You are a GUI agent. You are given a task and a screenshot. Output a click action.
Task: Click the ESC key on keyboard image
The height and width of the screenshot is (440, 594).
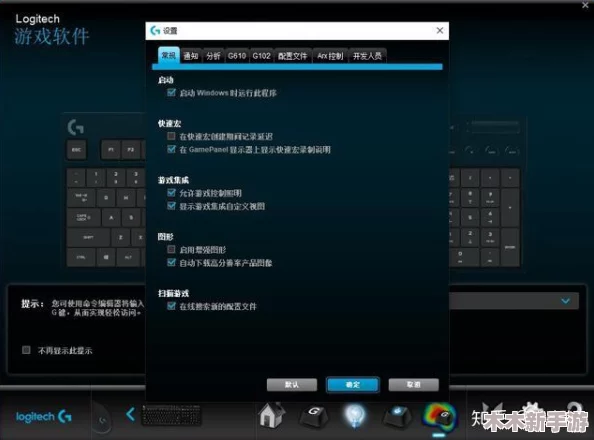77,150
